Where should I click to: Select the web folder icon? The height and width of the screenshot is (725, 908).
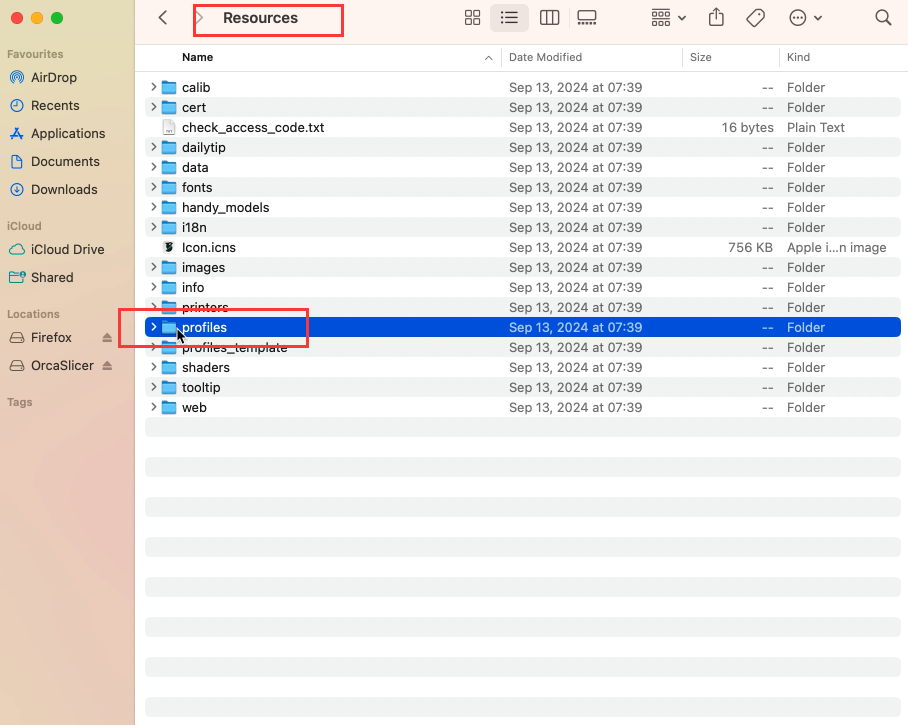pos(169,408)
